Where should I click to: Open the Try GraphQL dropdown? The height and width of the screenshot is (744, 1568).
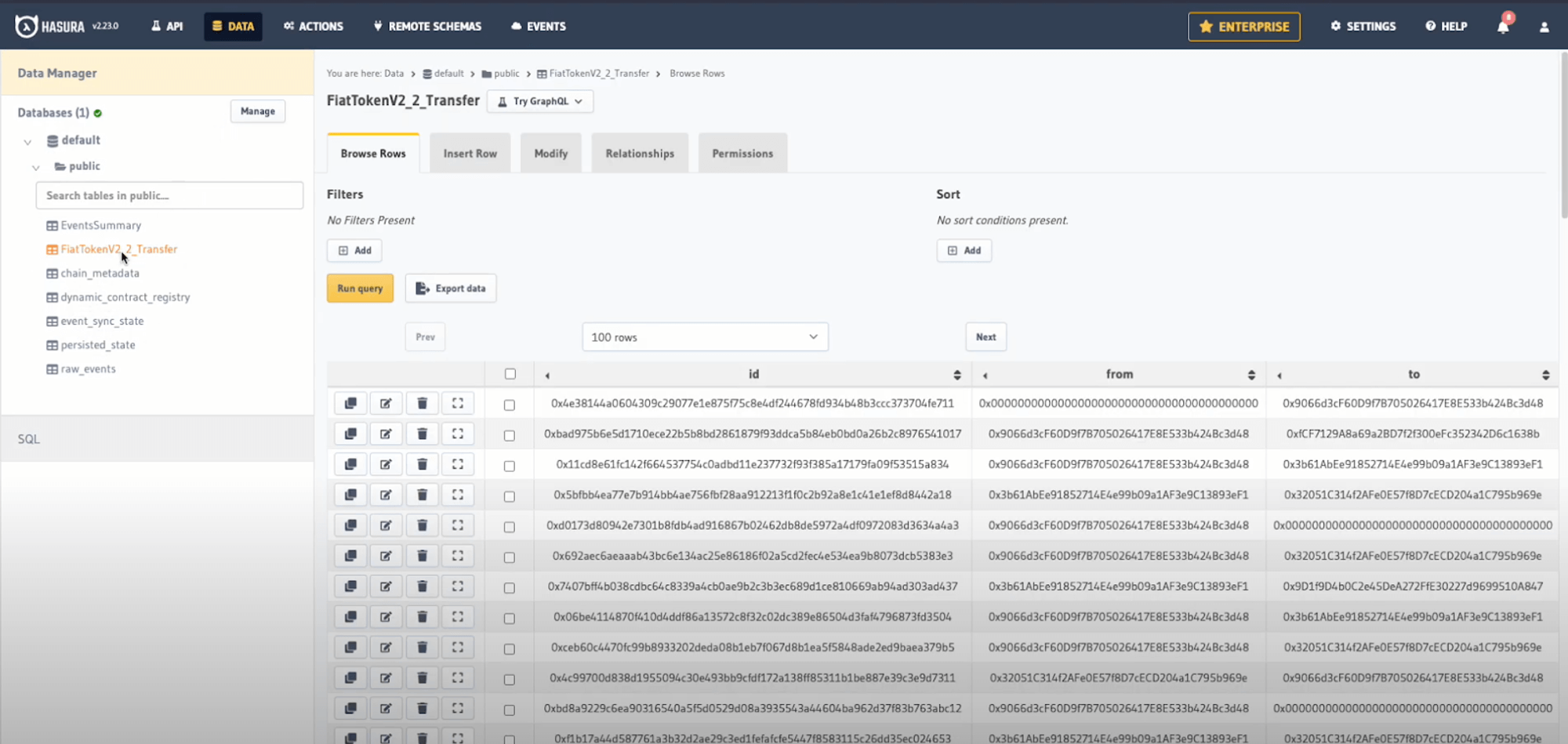tap(539, 101)
